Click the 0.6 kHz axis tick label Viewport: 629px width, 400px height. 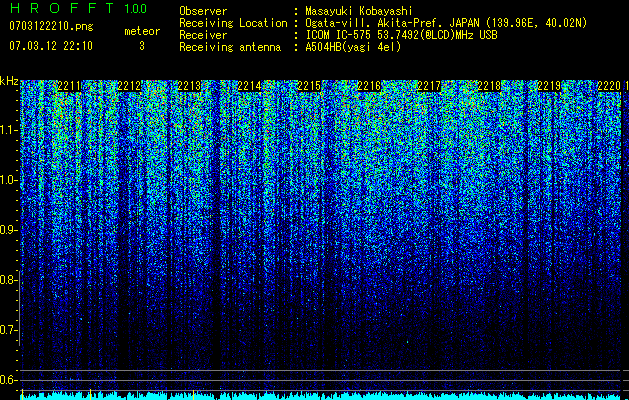pos(8,380)
